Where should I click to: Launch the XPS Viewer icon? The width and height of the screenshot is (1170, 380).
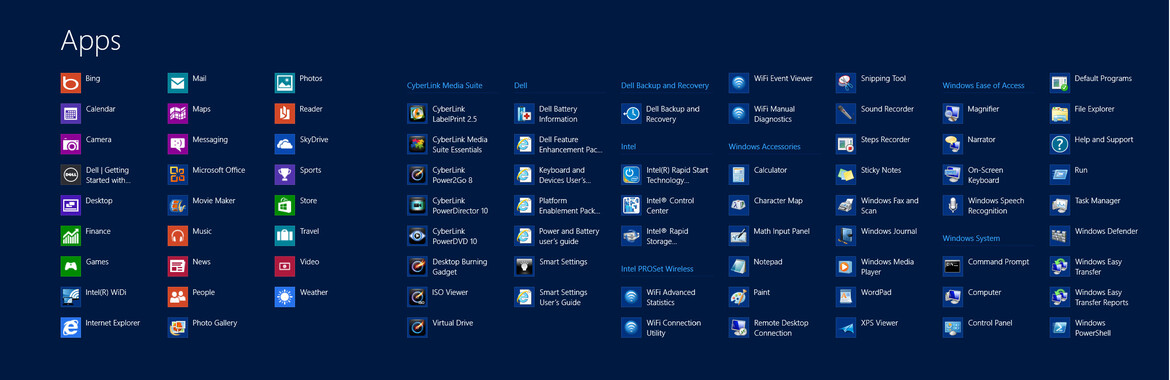[x=845, y=328]
